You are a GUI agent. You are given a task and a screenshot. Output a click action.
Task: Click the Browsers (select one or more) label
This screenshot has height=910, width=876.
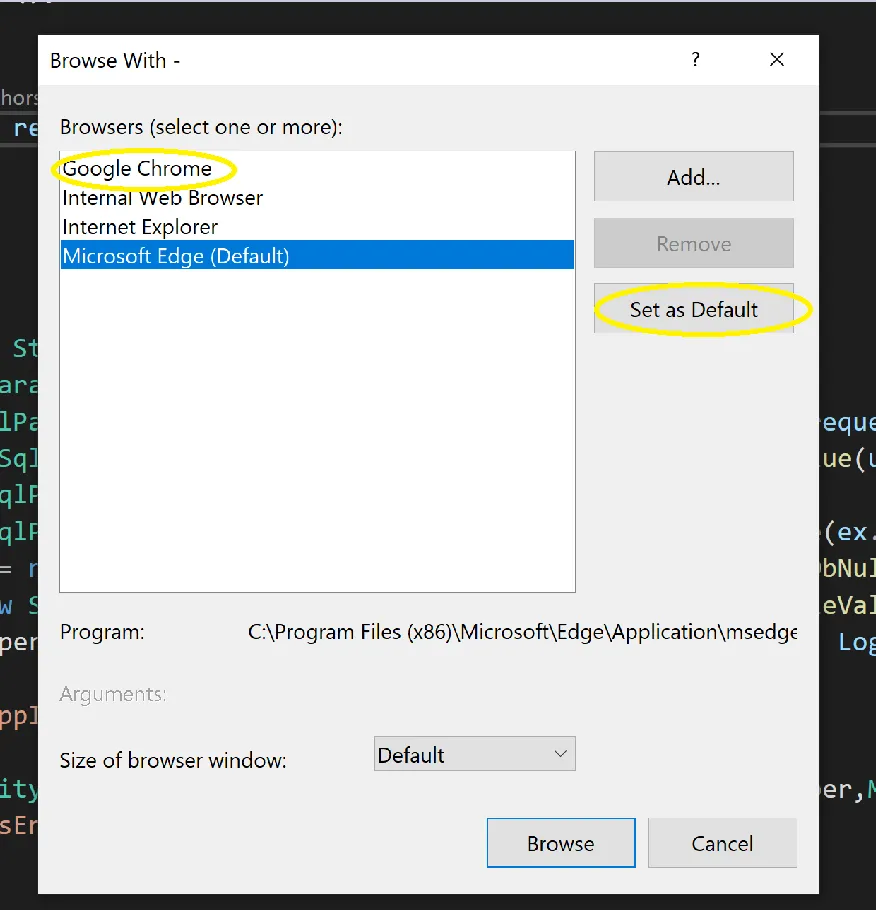click(x=201, y=127)
